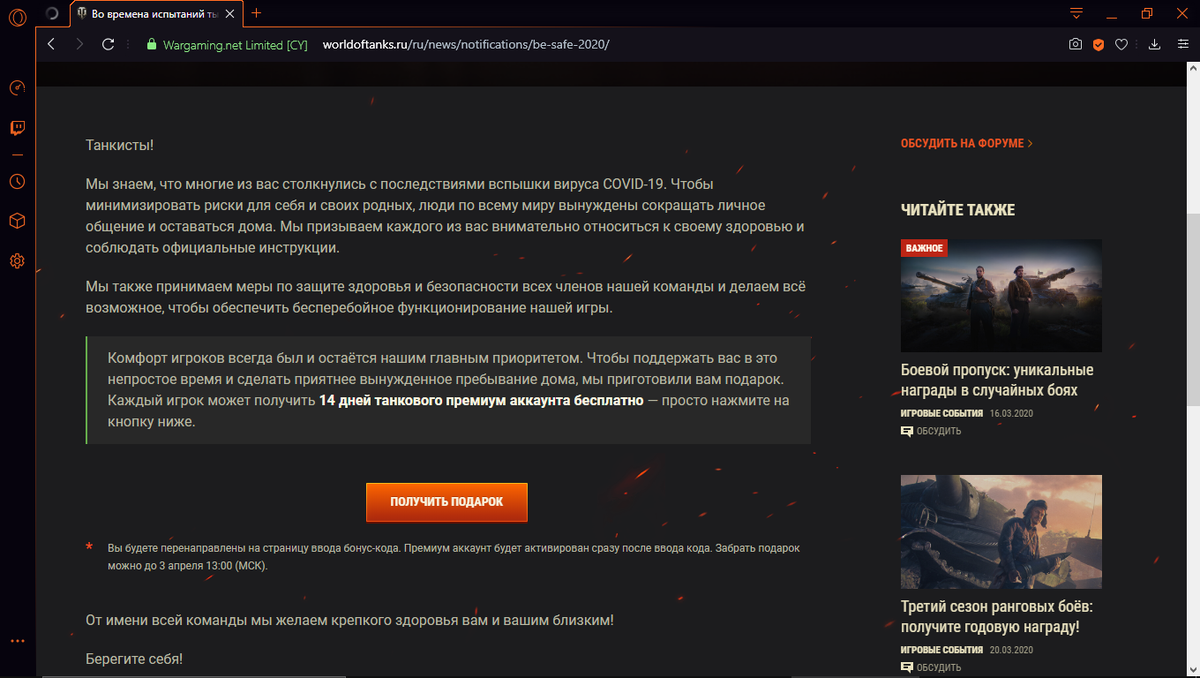1200x678 pixels.
Task: Select the World of Tanks news tab
Action: (x=155, y=14)
